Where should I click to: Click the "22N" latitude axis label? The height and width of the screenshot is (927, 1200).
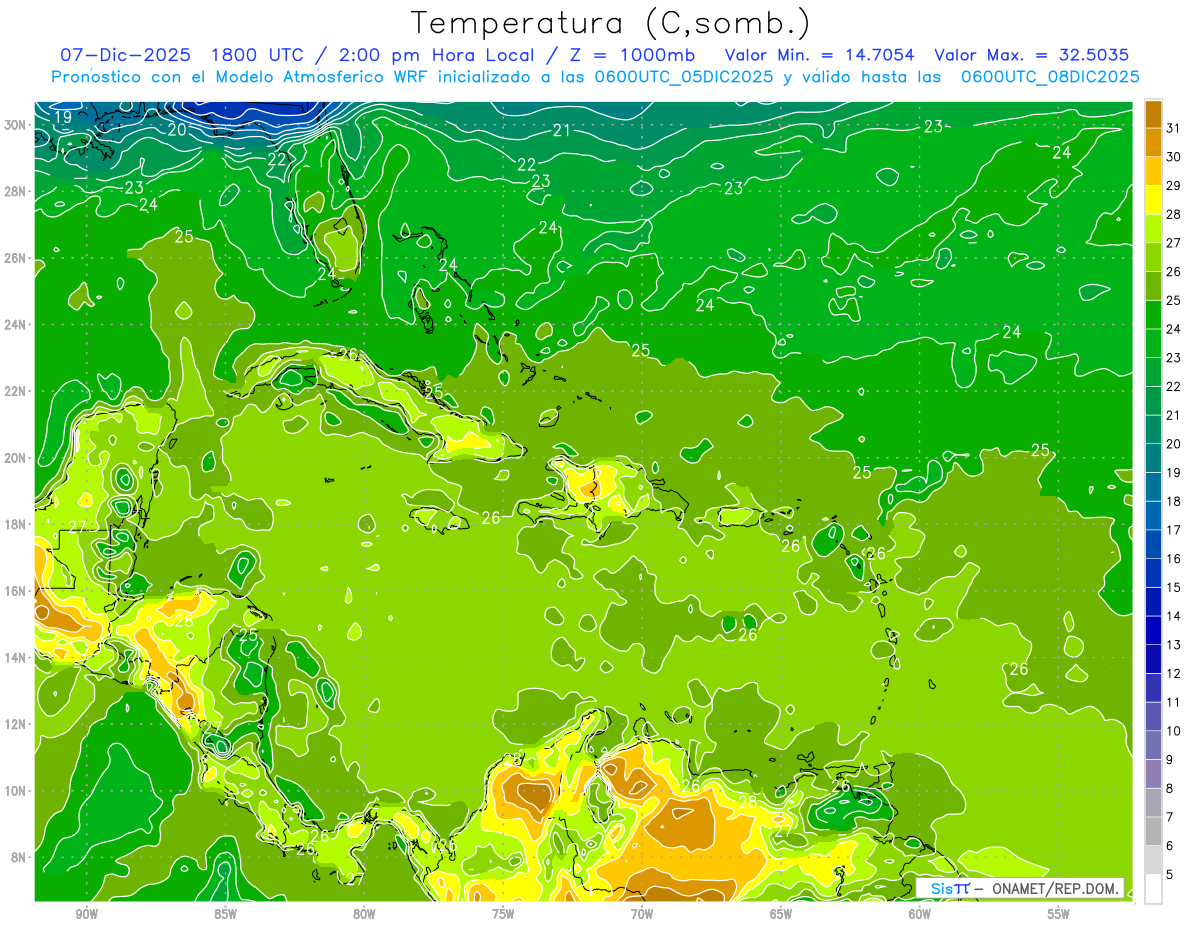coord(14,391)
